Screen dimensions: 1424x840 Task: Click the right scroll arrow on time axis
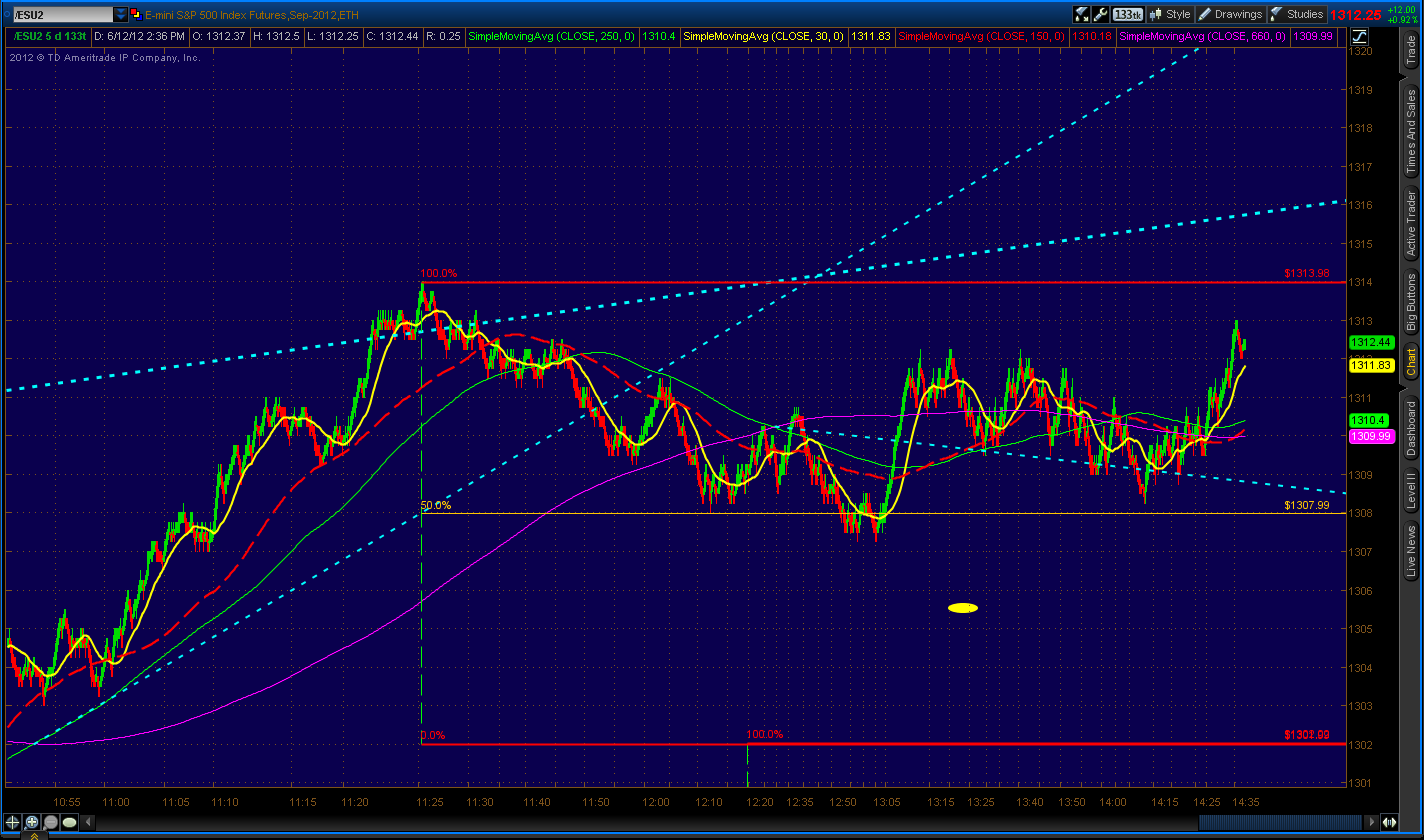pyautogui.click(x=1370, y=822)
